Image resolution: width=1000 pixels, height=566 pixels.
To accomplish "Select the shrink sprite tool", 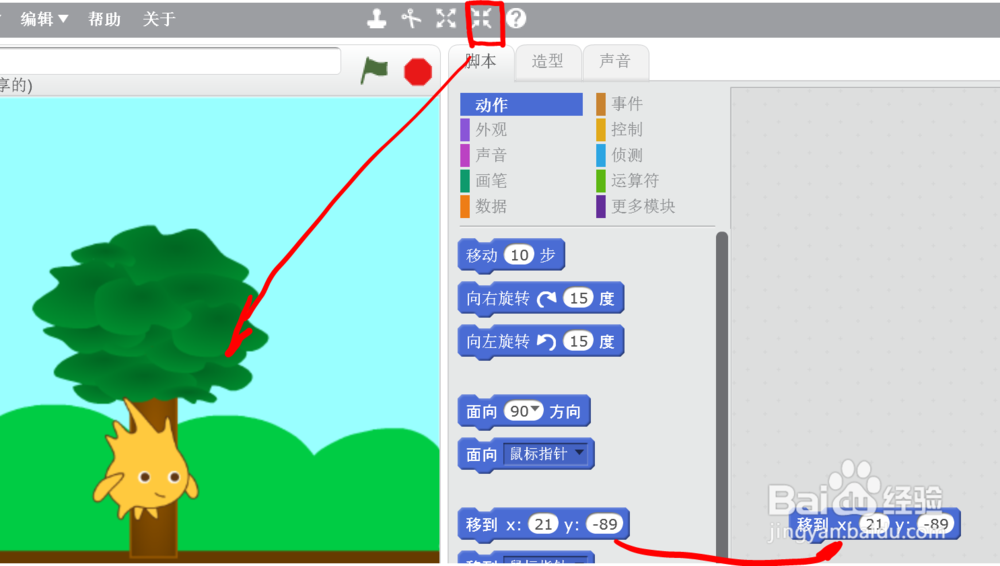I will click(482, 19).
